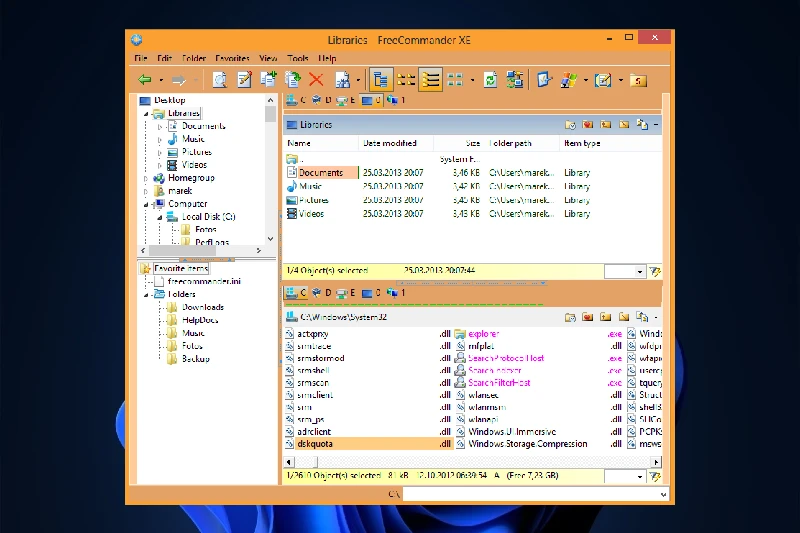Sort by the Item type column header
Viewport: 800px width, 533px height.
click(610, 143)
